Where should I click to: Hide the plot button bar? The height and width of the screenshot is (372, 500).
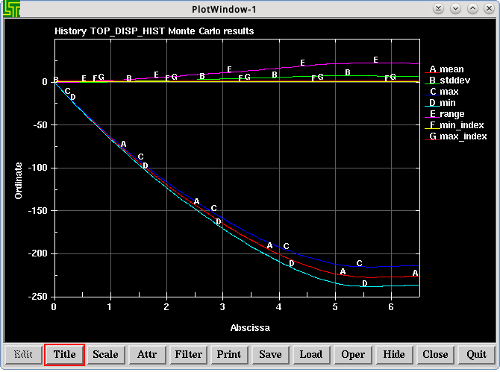(394, 355)
